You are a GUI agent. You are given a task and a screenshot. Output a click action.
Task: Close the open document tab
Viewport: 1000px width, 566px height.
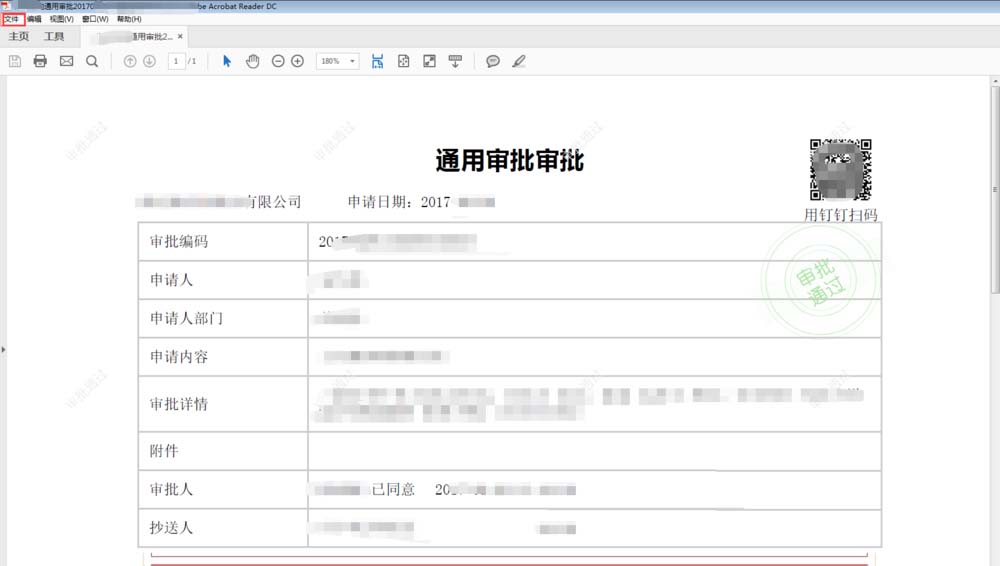[180, 36]
